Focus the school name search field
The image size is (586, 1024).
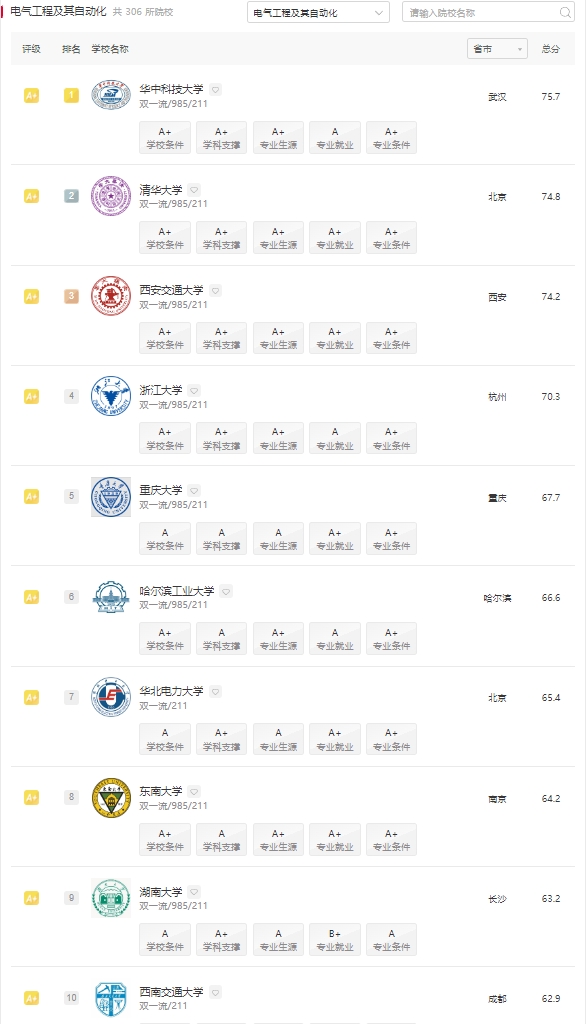pyautogui.click(x=482, y=12)
